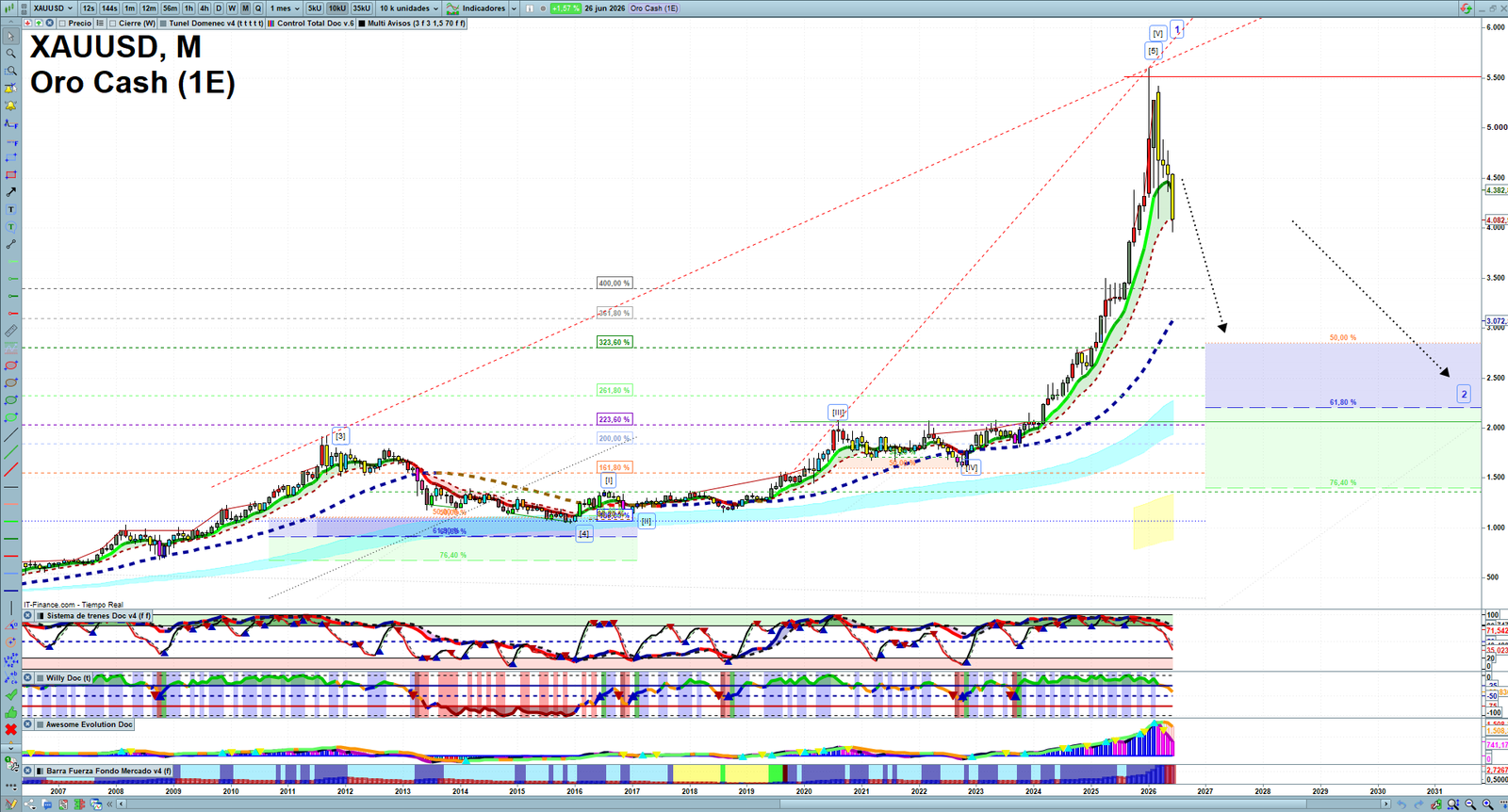The image size is (1508, 812).
Task: Click the red X delete-drawings icon
Action: coord(11,730)
